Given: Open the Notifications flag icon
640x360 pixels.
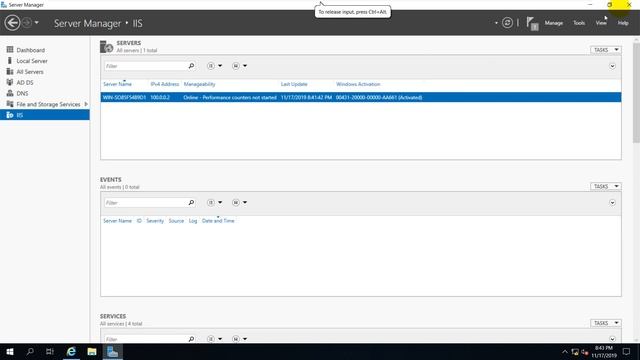Looking at the screenshot, I should tap(532, 23).
